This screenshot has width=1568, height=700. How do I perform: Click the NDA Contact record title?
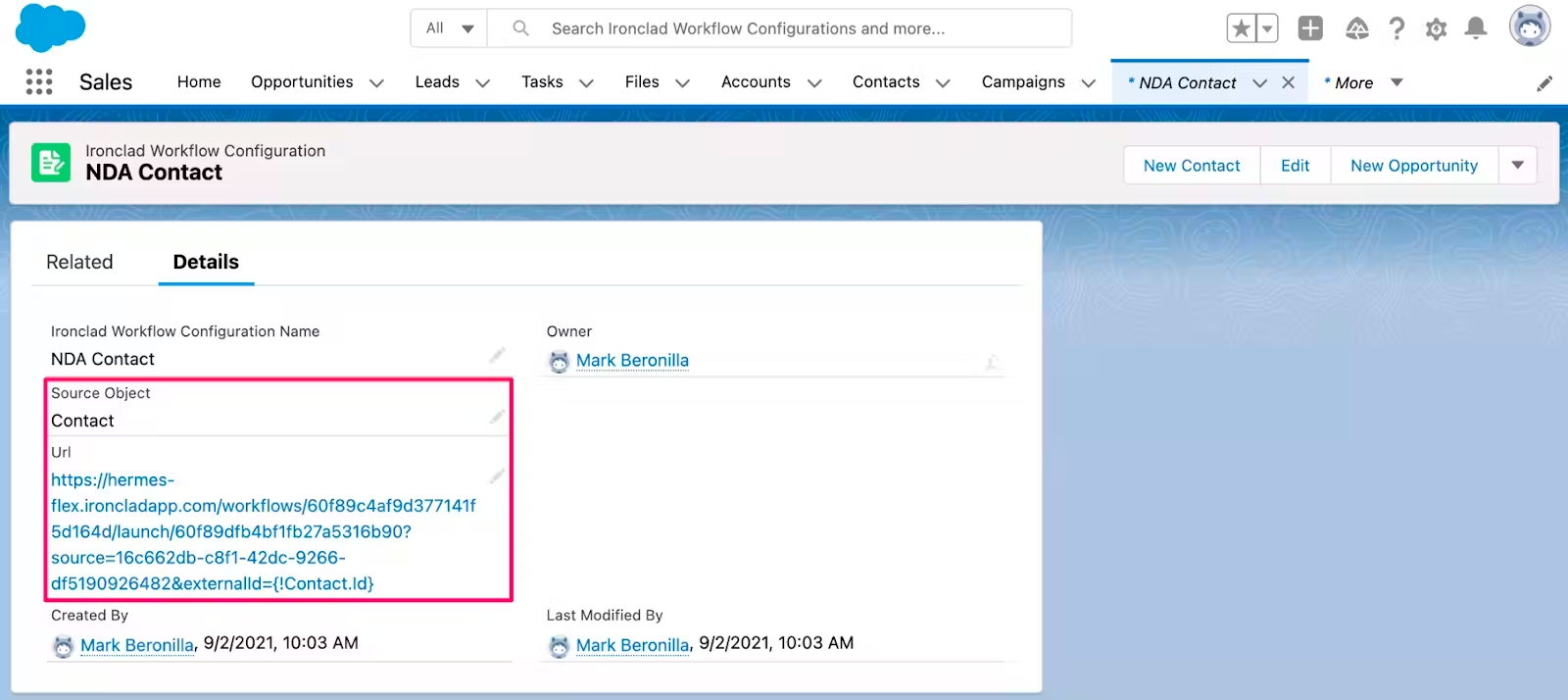point(154,173)
